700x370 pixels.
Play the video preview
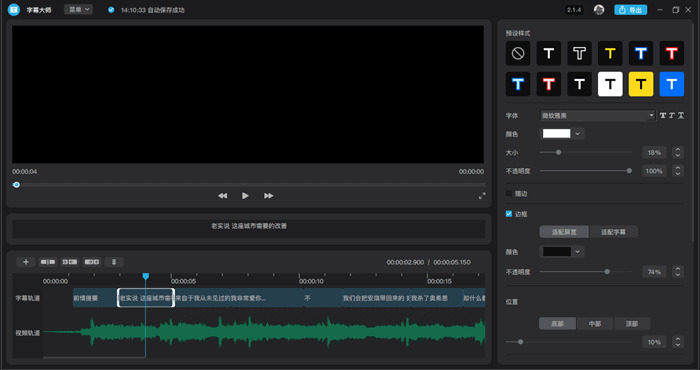(245, 195)
